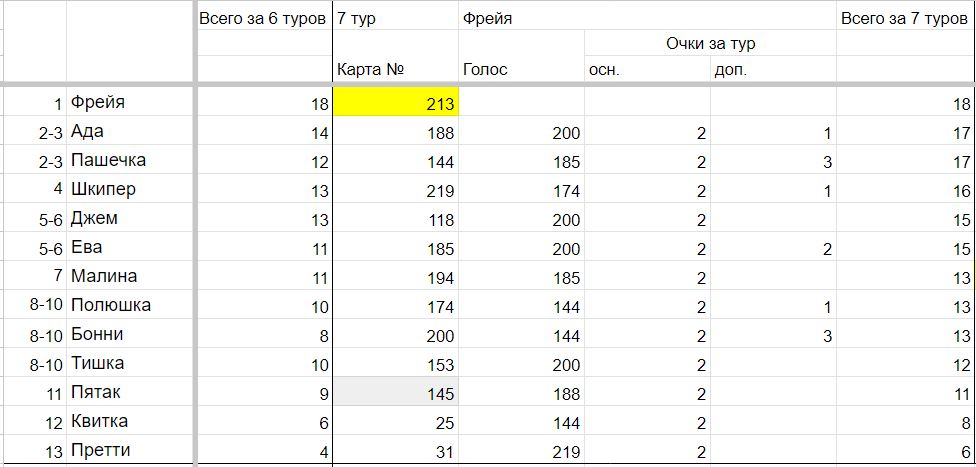976x467 pixels.
Task: Select the 'доп.' subheader cell
Action: point(773,69)
